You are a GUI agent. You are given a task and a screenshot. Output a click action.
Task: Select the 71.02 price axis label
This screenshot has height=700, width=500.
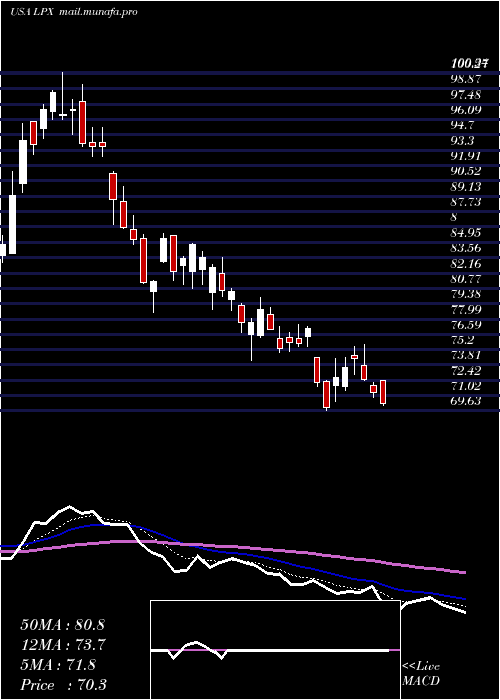point(466,386)
